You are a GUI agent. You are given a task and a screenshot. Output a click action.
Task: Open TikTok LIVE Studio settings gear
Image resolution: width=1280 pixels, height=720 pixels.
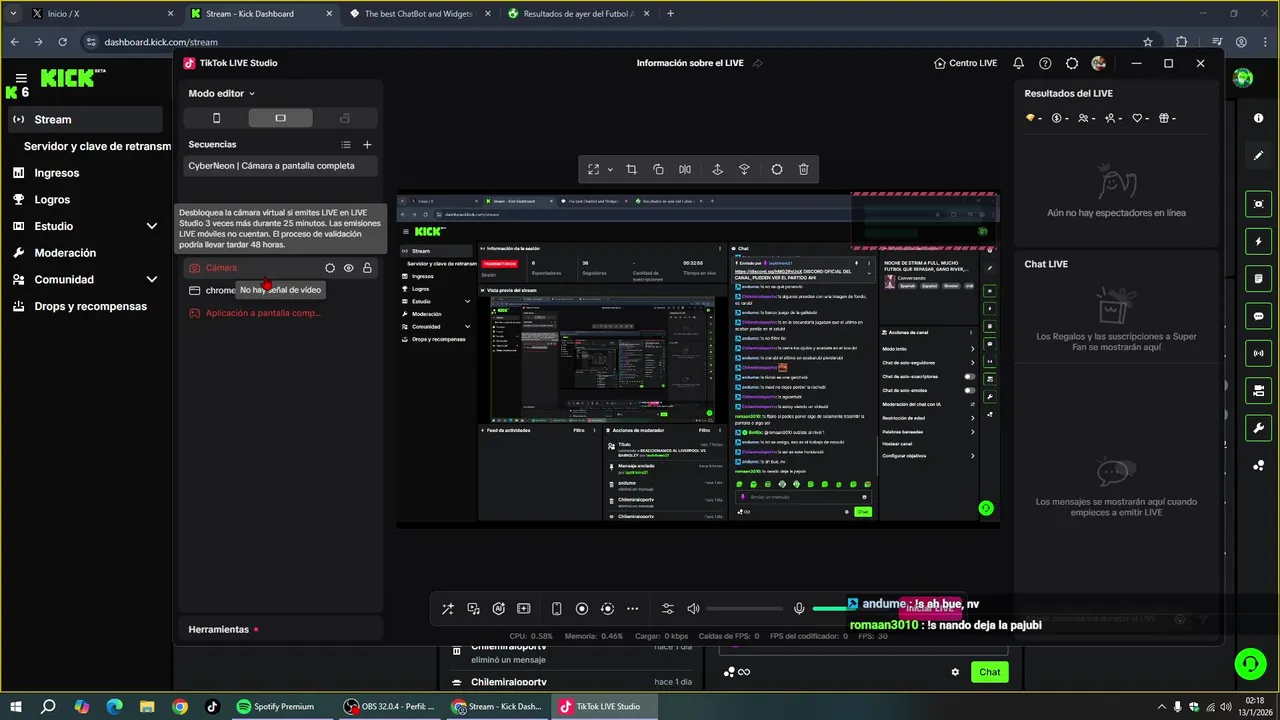click(x=1072, y=63)
